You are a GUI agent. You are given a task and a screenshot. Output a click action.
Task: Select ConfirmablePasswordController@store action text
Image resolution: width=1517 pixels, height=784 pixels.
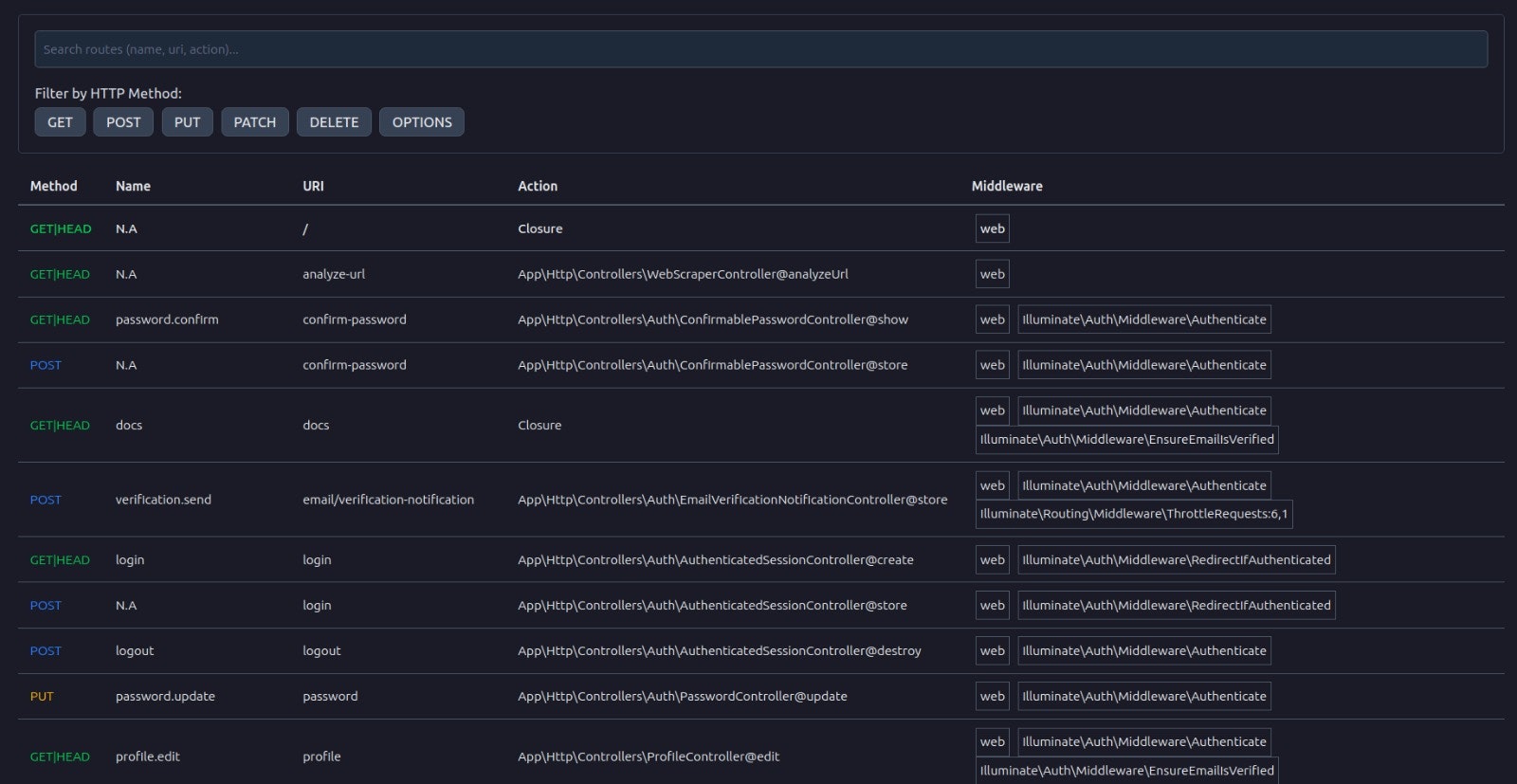click(712, 365)
